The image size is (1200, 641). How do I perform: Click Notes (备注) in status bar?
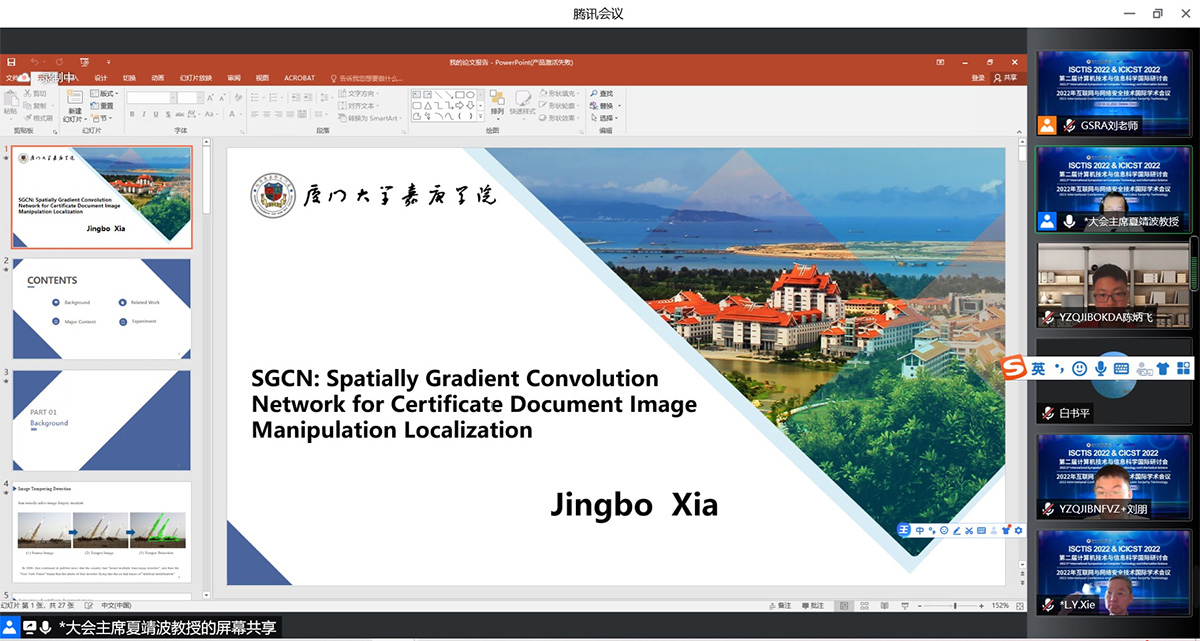click(x=780, y=605)
